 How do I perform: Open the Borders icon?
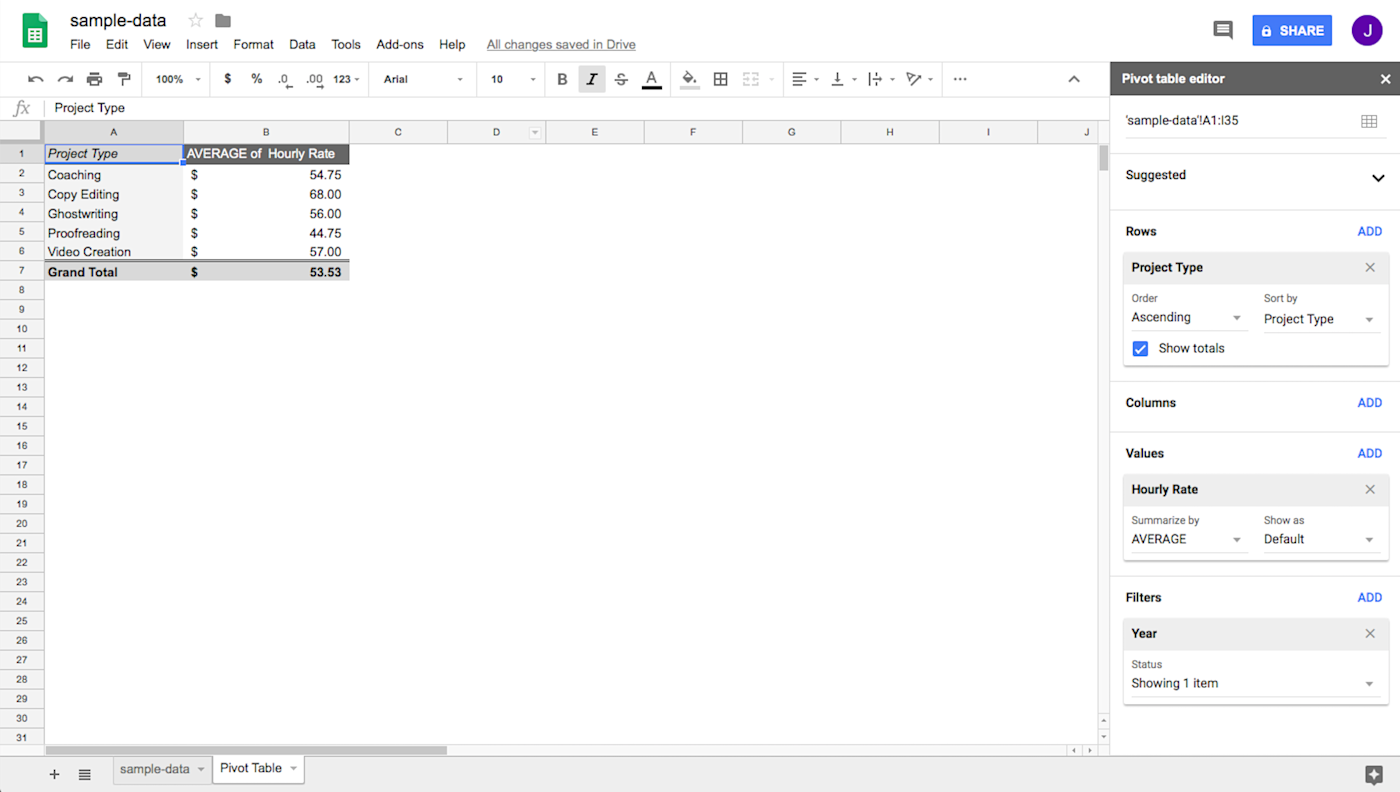click(x=721, y=79)
